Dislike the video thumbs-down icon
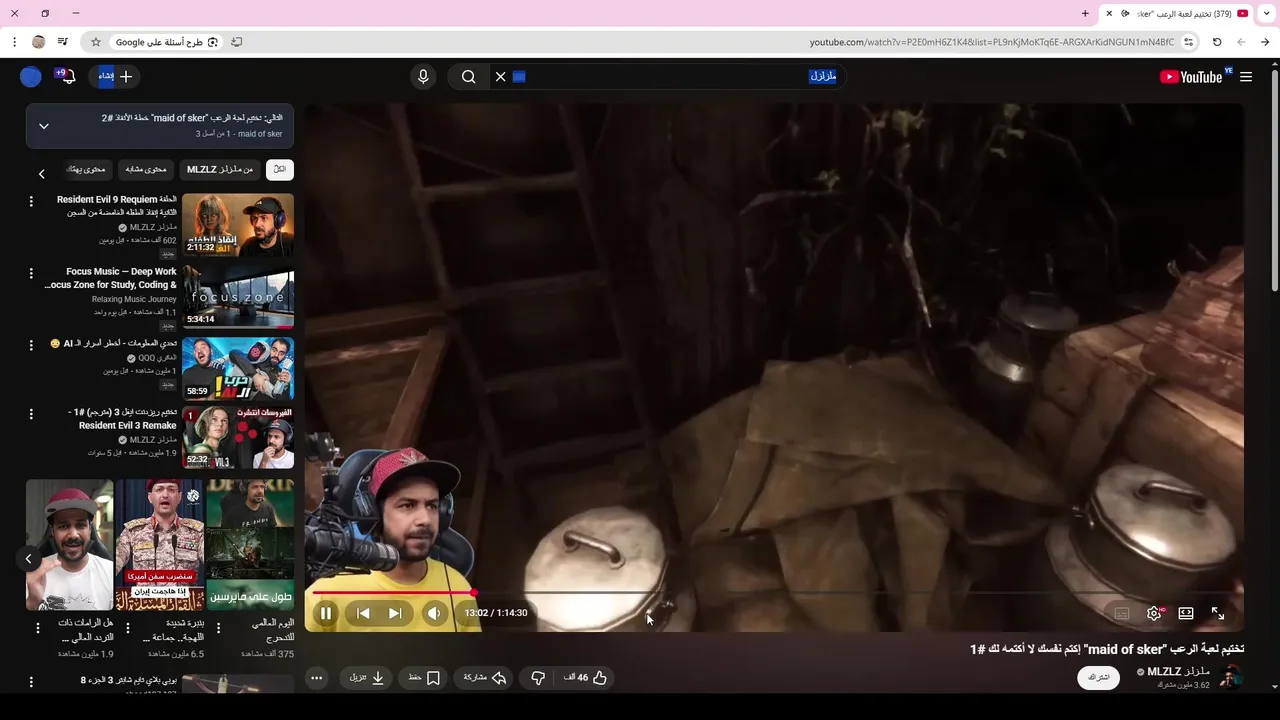Image resolution: width=1280 pixels, height=720 pixels. coord(538,678)
